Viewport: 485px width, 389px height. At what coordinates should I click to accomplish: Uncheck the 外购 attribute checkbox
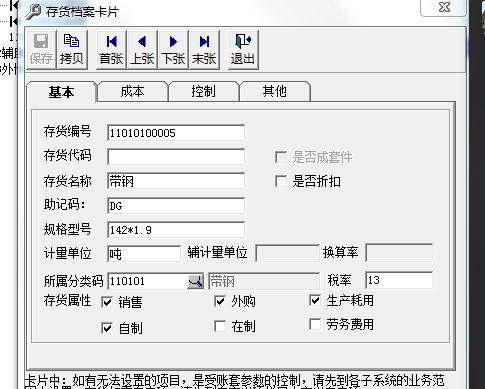(x=220, y=301)
